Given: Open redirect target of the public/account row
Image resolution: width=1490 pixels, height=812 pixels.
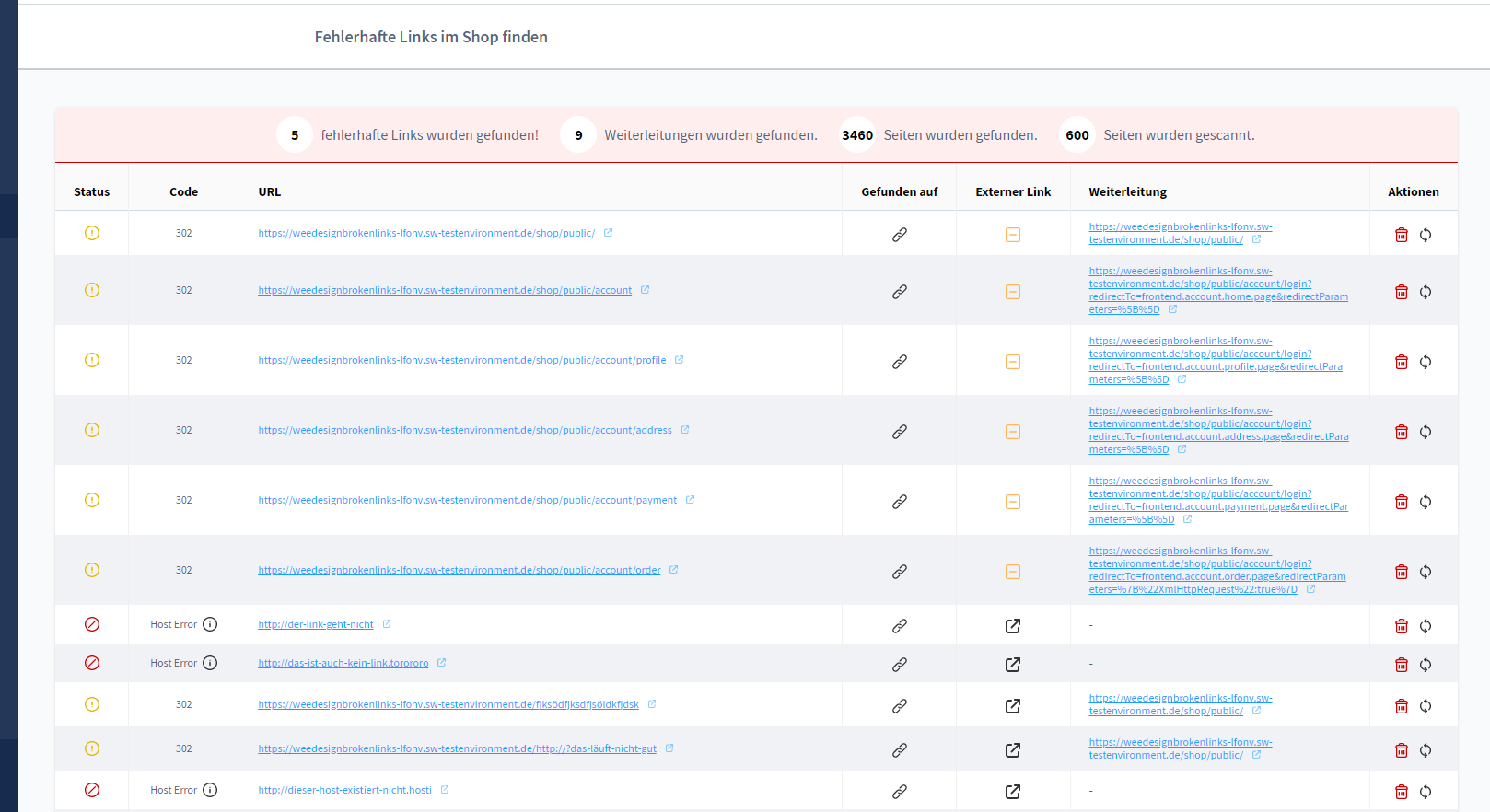Looking at the screenshot, I should pos(1218,290).
